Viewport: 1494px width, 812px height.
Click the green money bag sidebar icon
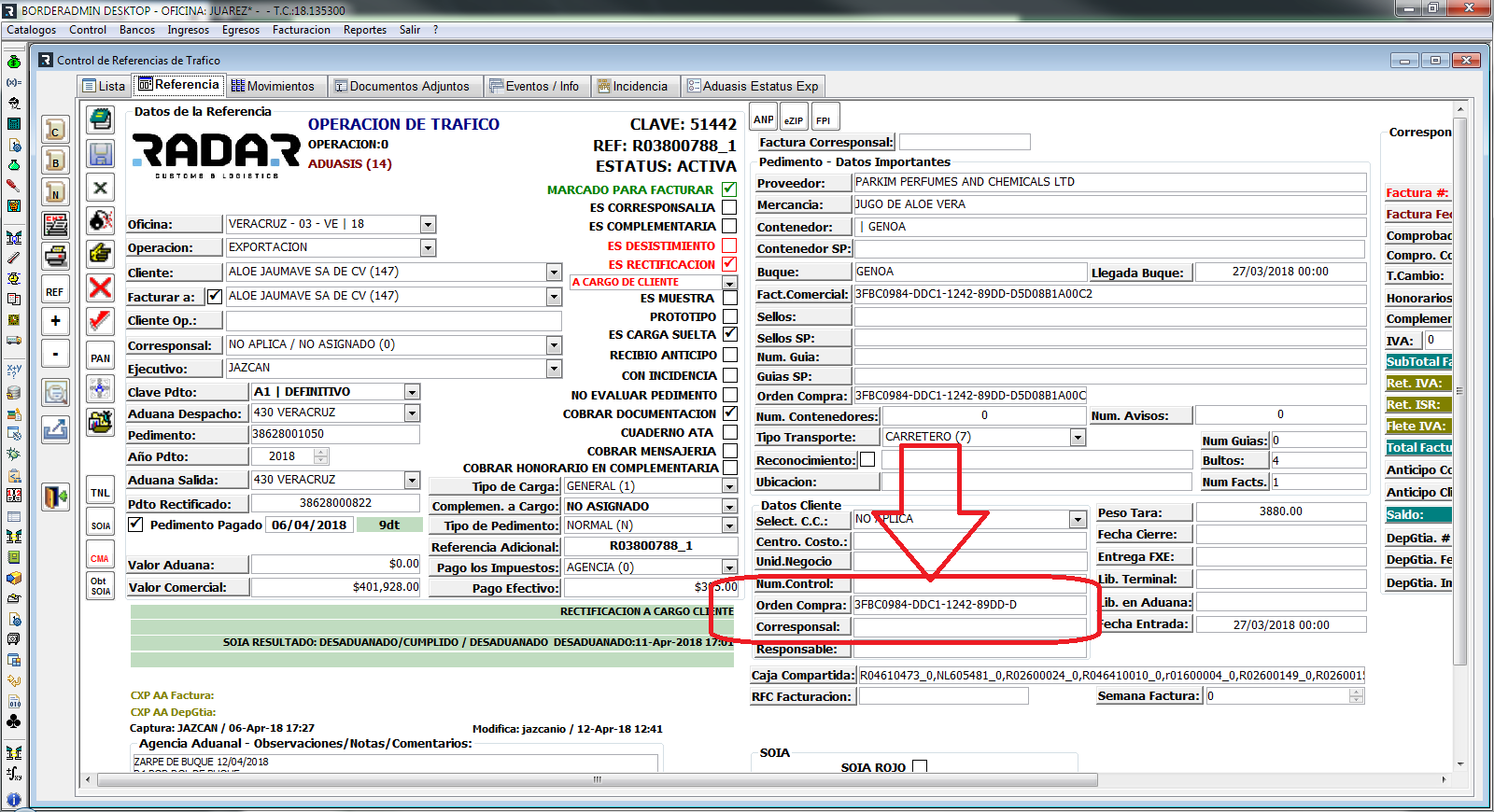(x=14, y=62)
